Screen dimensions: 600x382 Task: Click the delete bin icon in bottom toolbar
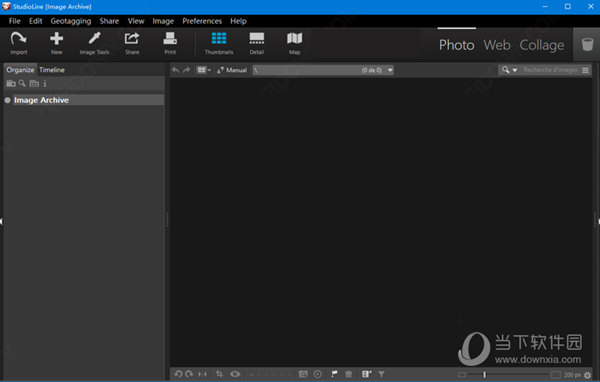[348, 374]
